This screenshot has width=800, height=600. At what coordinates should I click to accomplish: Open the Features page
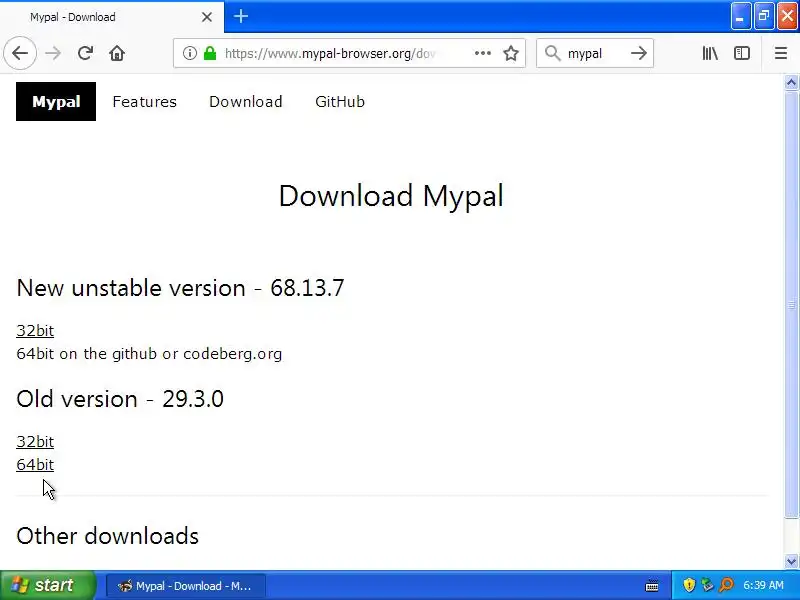point(144,102)
